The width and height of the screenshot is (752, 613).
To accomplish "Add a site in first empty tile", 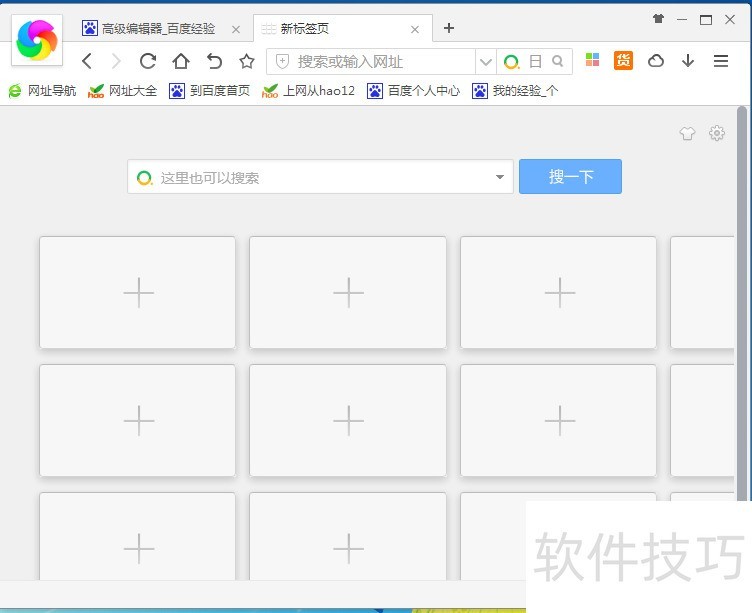I will (138, 293).
